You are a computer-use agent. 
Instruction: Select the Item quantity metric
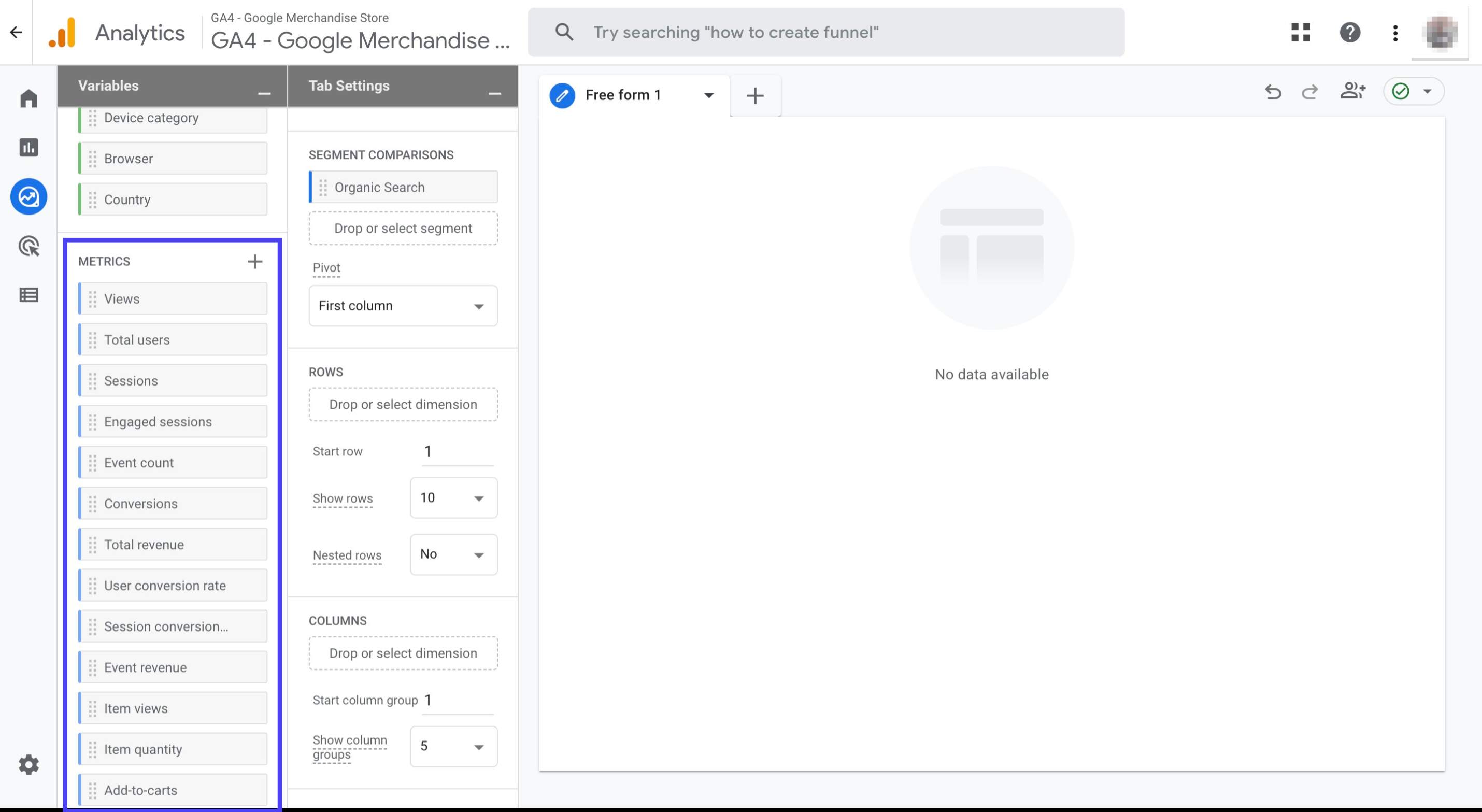point(173,749)
